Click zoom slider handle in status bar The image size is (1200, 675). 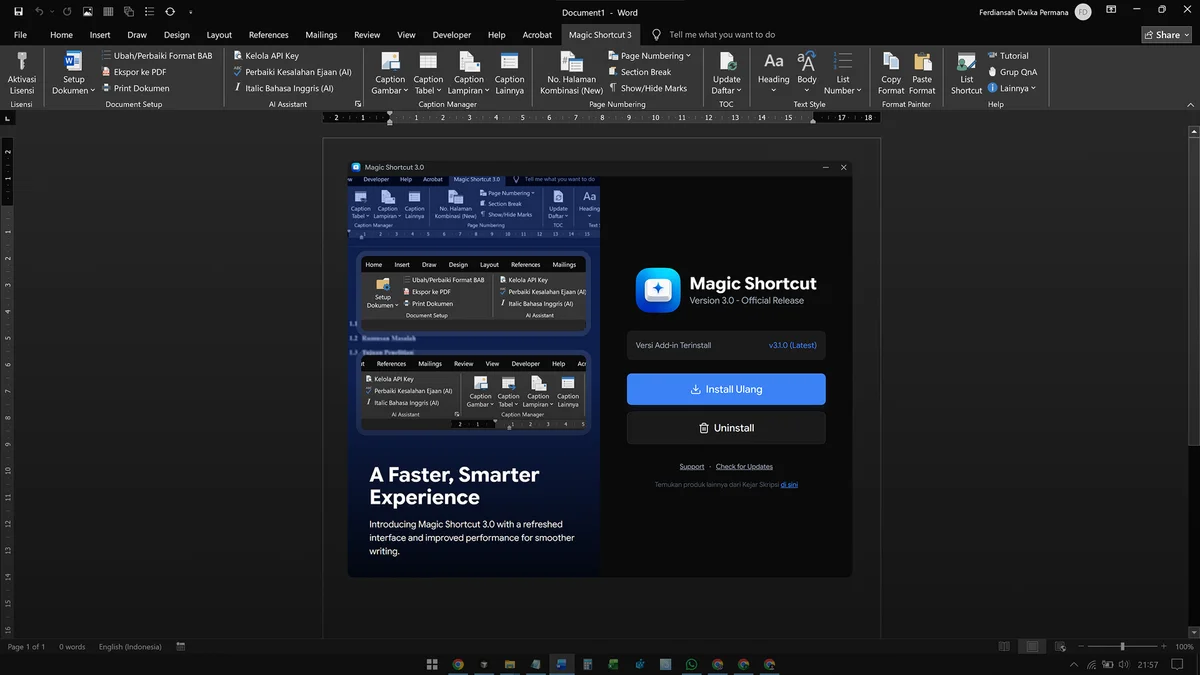(x=1122, y=647)
